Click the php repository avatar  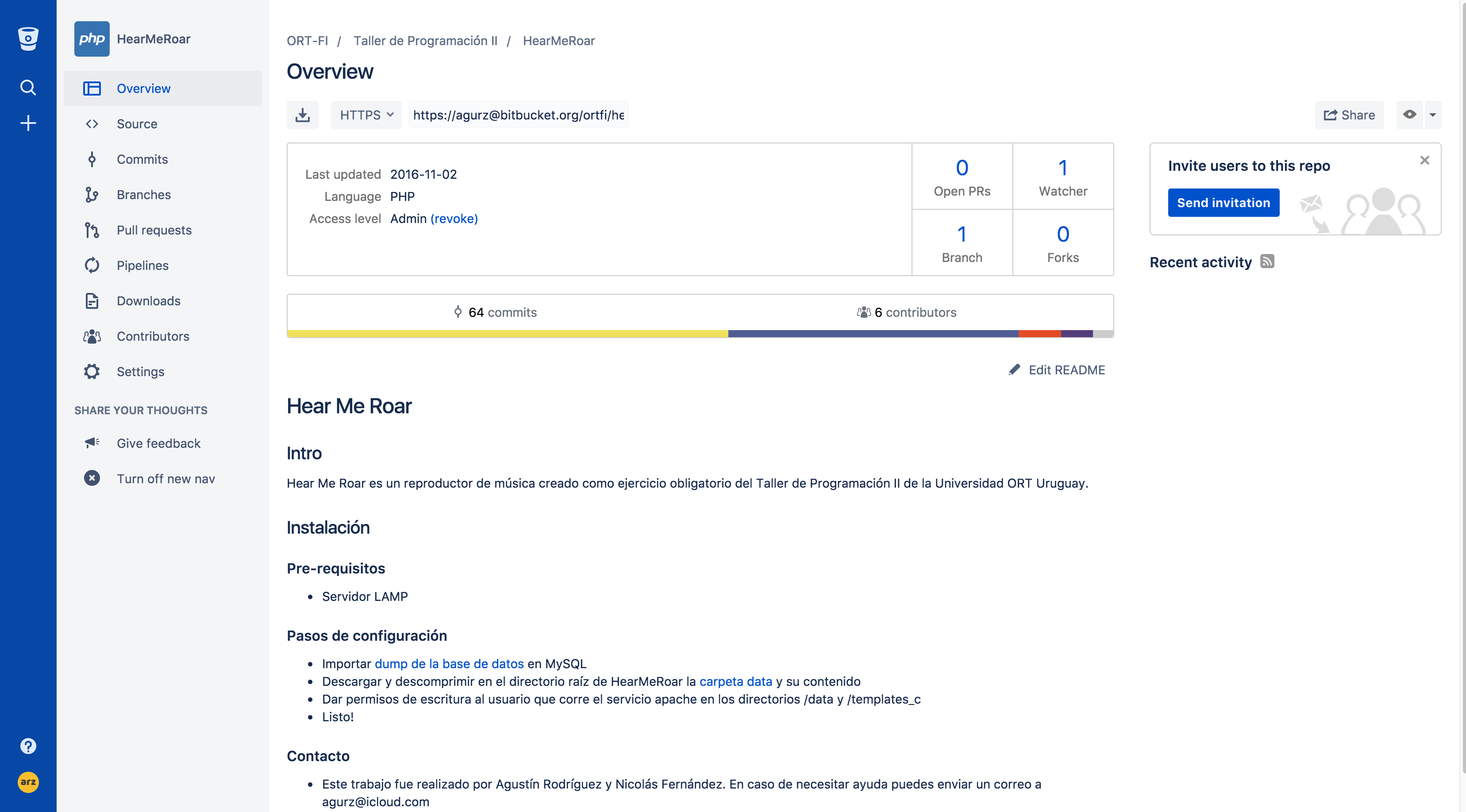pyautogui.click(x=92, y=38)
